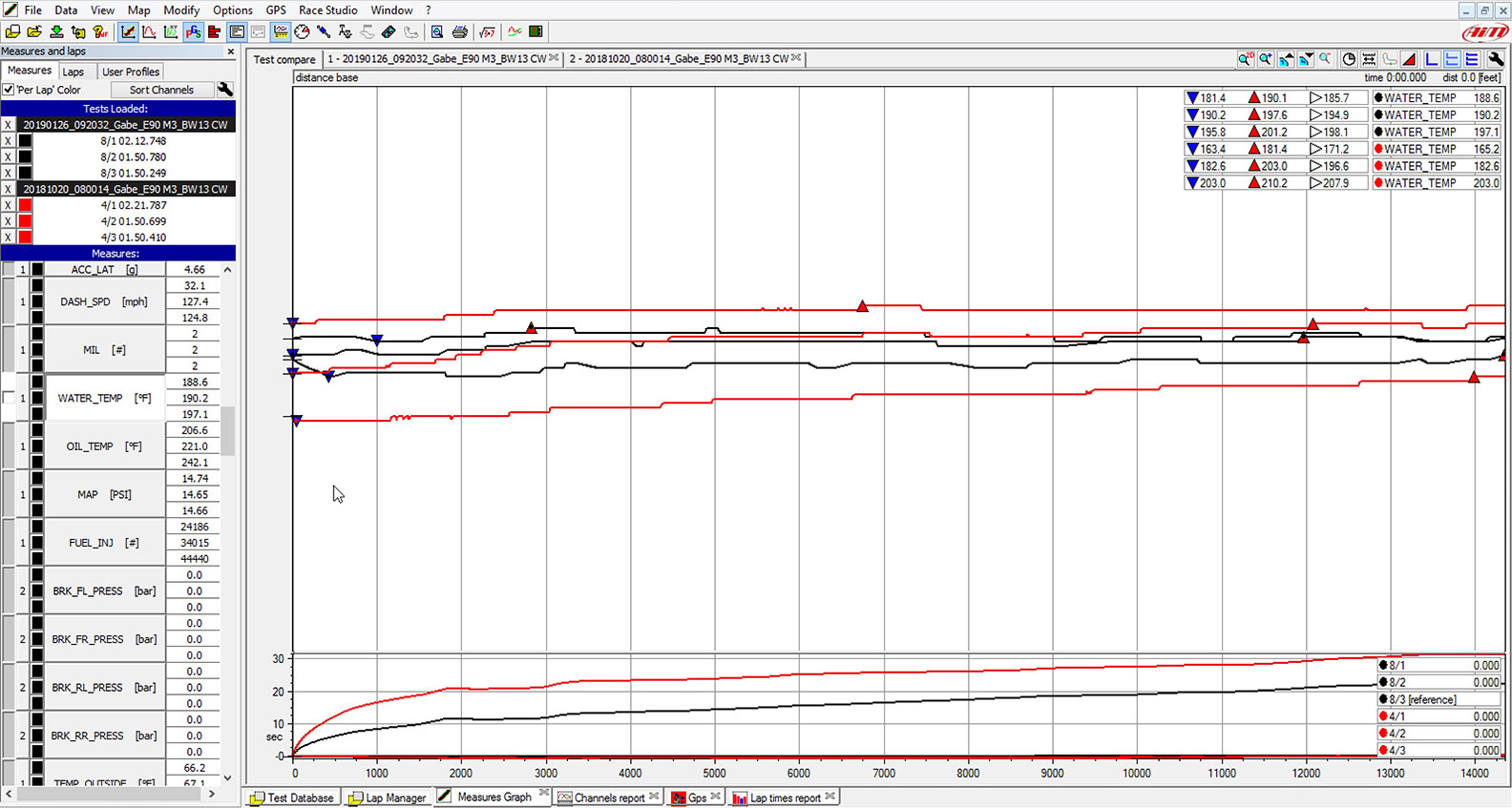Click the Sort Channels button

point(161,90)
